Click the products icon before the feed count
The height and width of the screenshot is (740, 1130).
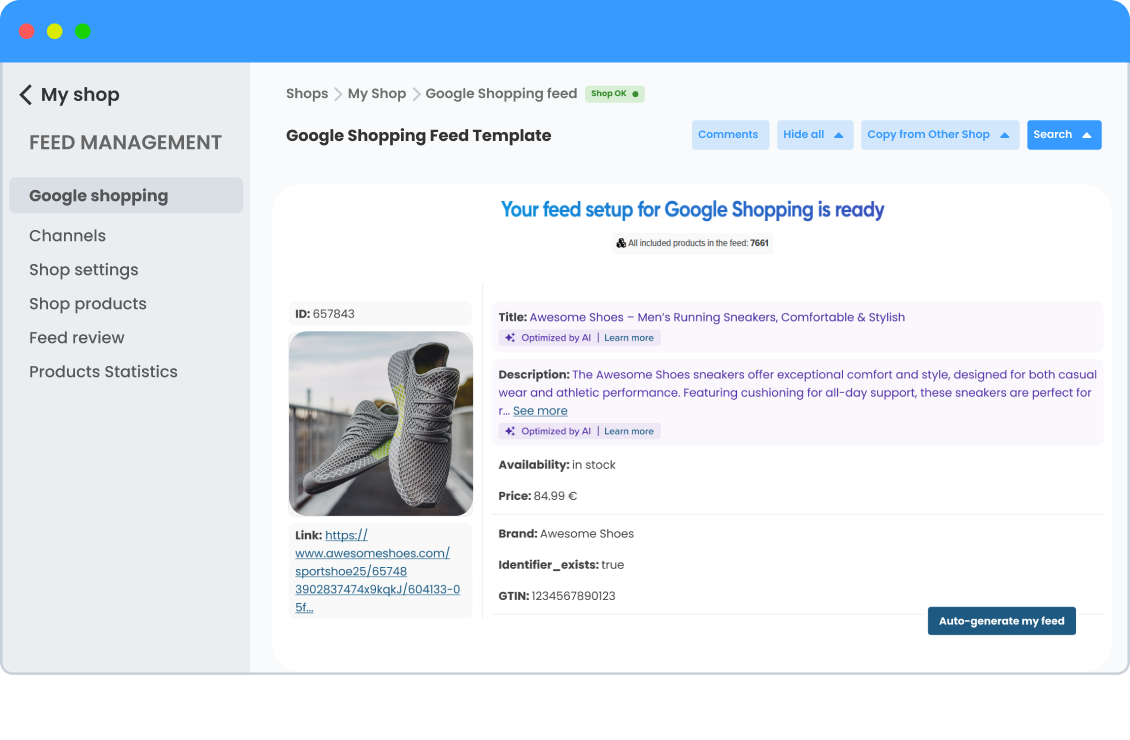pyautogui.click(x=621, y=242)
